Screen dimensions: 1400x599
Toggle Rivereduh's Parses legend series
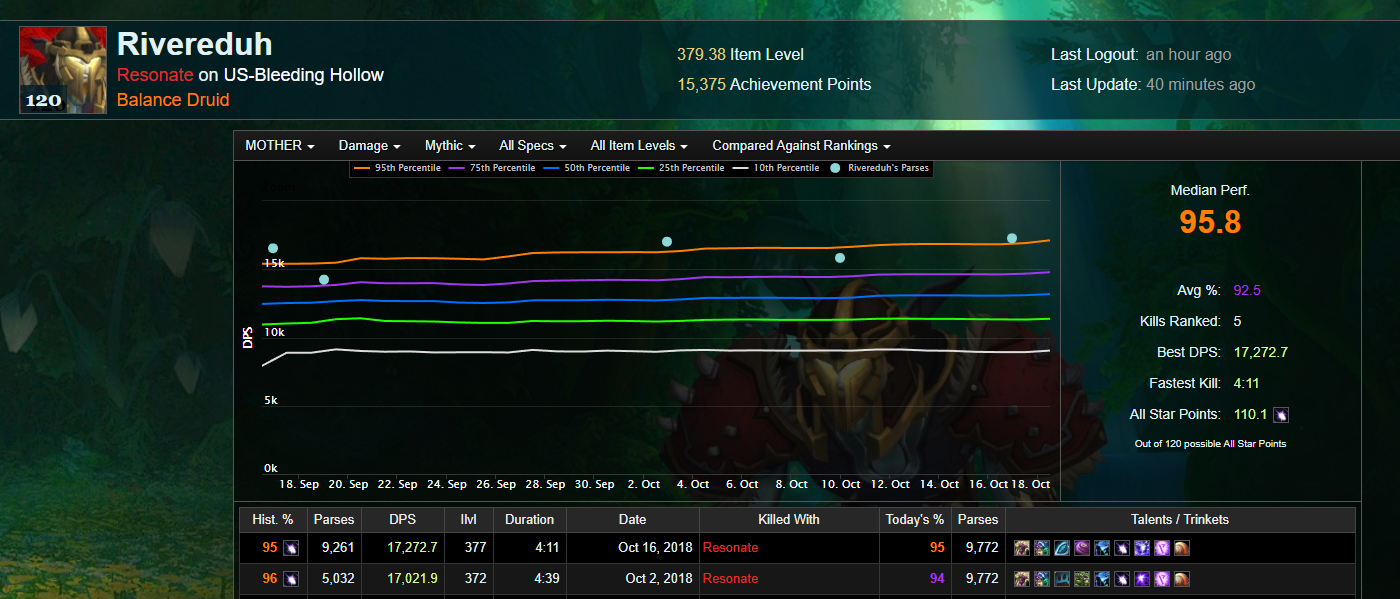[x=880, y=168]
